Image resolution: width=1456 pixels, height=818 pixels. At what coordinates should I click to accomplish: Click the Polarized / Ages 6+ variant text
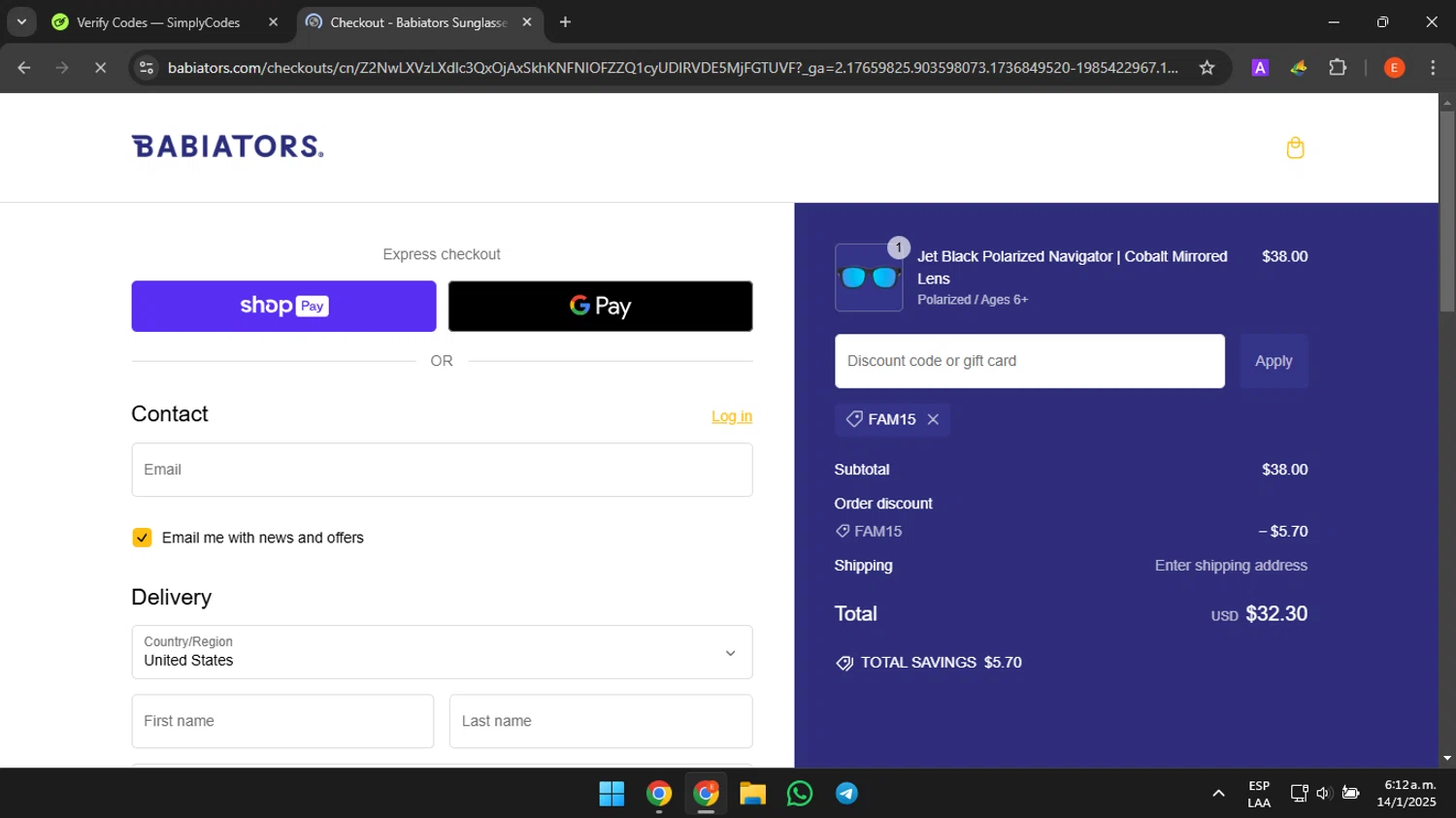(973, 300)
